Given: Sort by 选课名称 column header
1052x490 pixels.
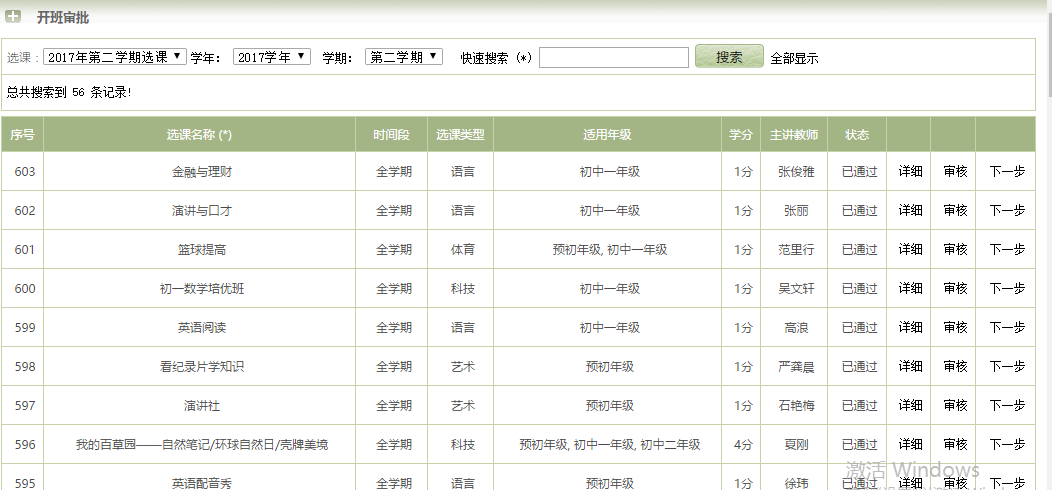Looking at the screenshot, I should pyautogui.click(x=199, y=134).
